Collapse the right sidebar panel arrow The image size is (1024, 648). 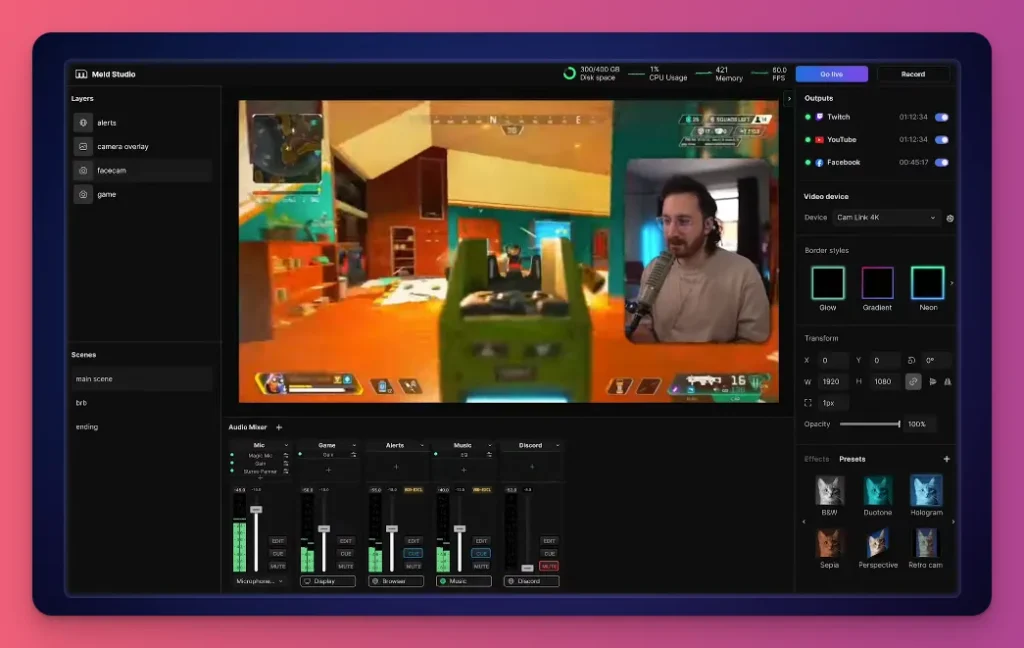[x=789, y=99]
